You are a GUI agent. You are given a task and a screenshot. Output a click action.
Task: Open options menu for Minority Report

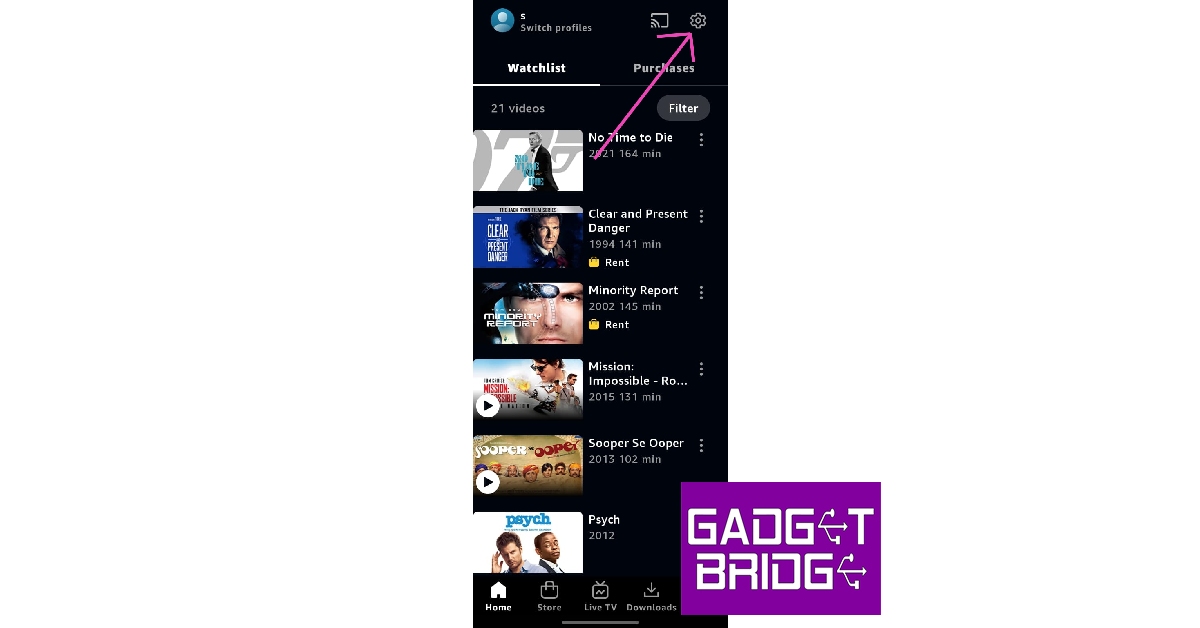pos(701,292)
